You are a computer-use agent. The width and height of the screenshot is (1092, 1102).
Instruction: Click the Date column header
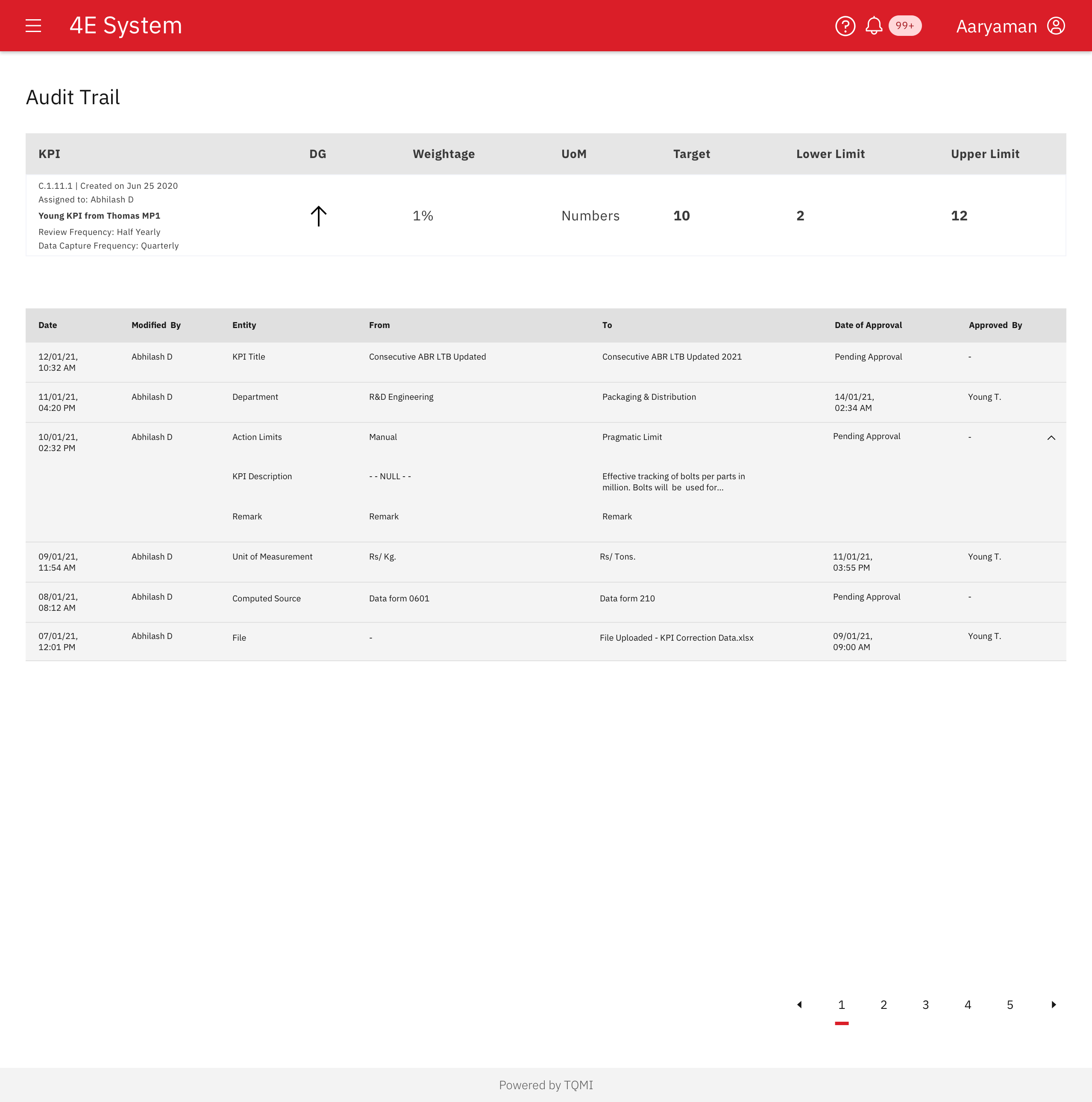pyautogui.click(x=47, y=325)
